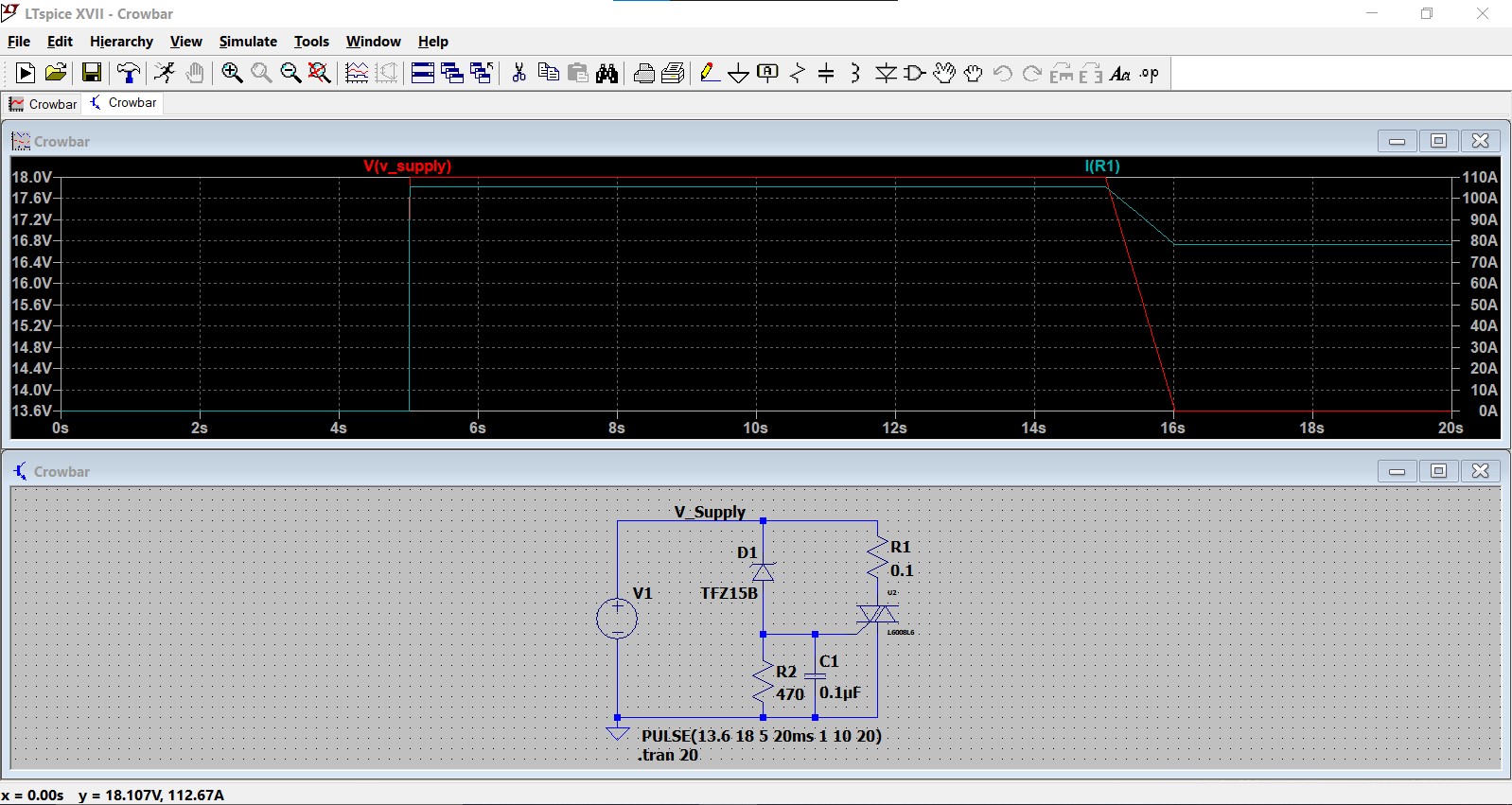The image size is (1512, 805).
Task: Open the Window menu
Action: click(373, 42)
